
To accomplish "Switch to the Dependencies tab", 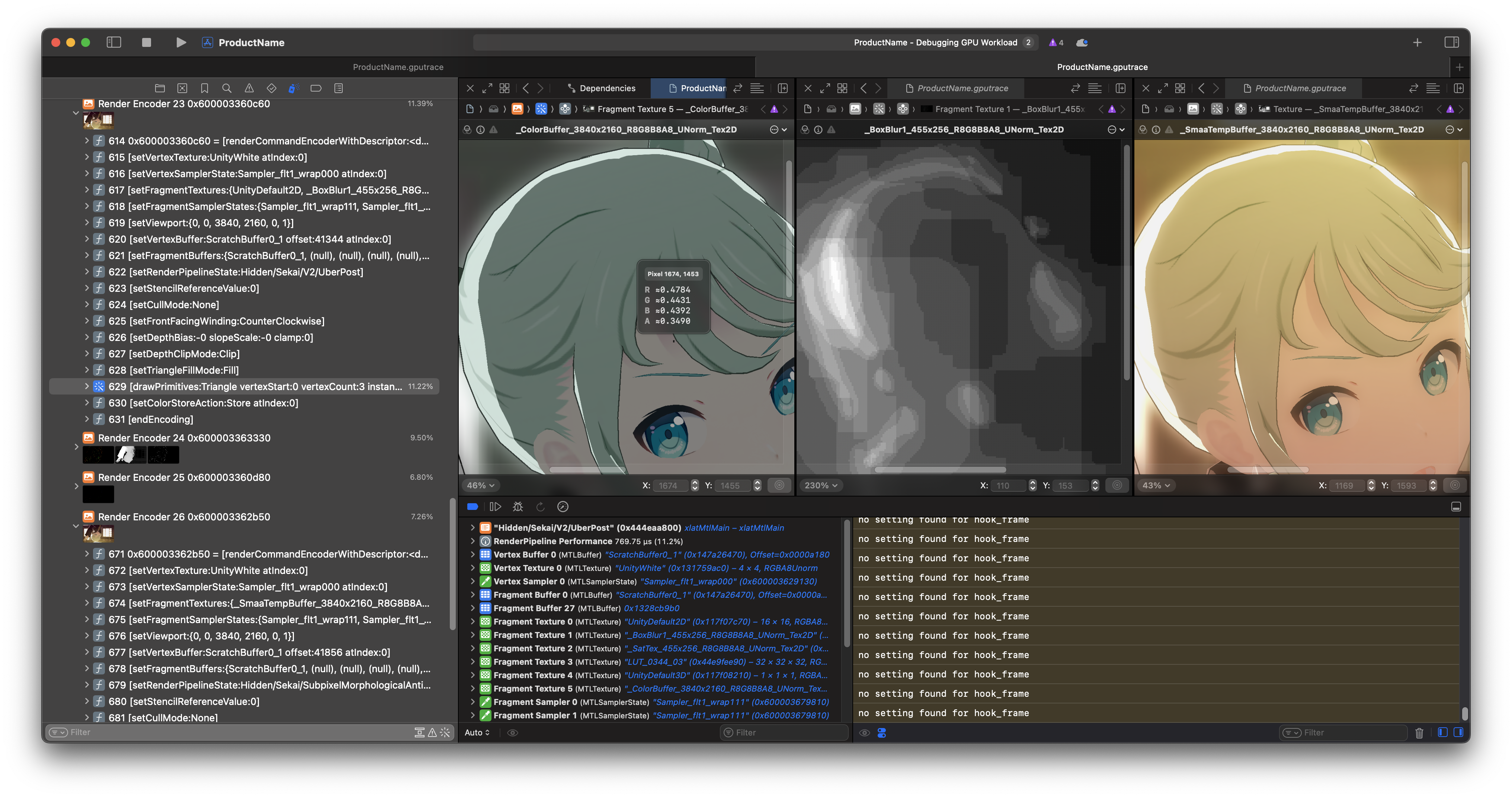I will pyautogui.click(x=602, y=88).
